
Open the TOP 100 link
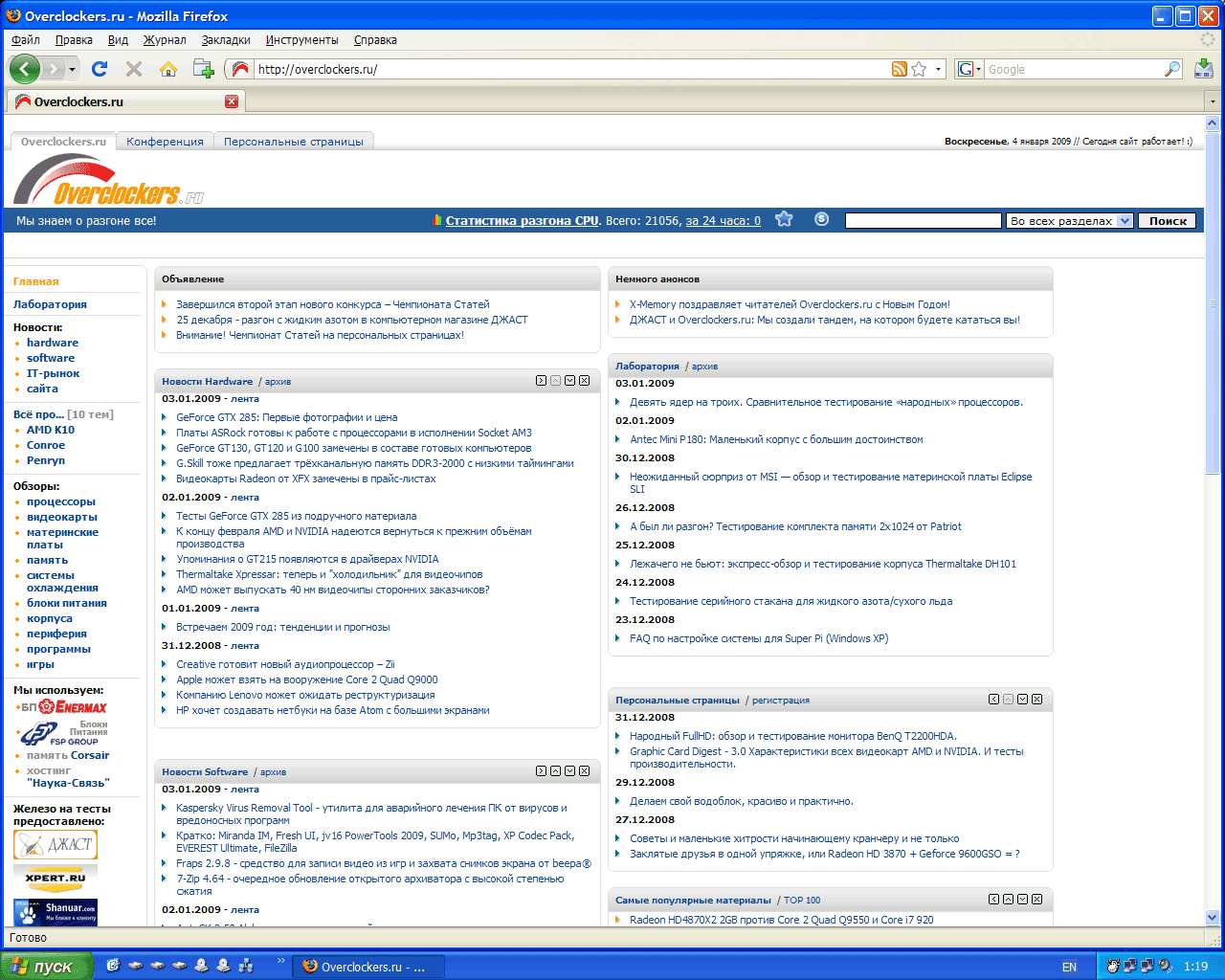coord(802,901)
